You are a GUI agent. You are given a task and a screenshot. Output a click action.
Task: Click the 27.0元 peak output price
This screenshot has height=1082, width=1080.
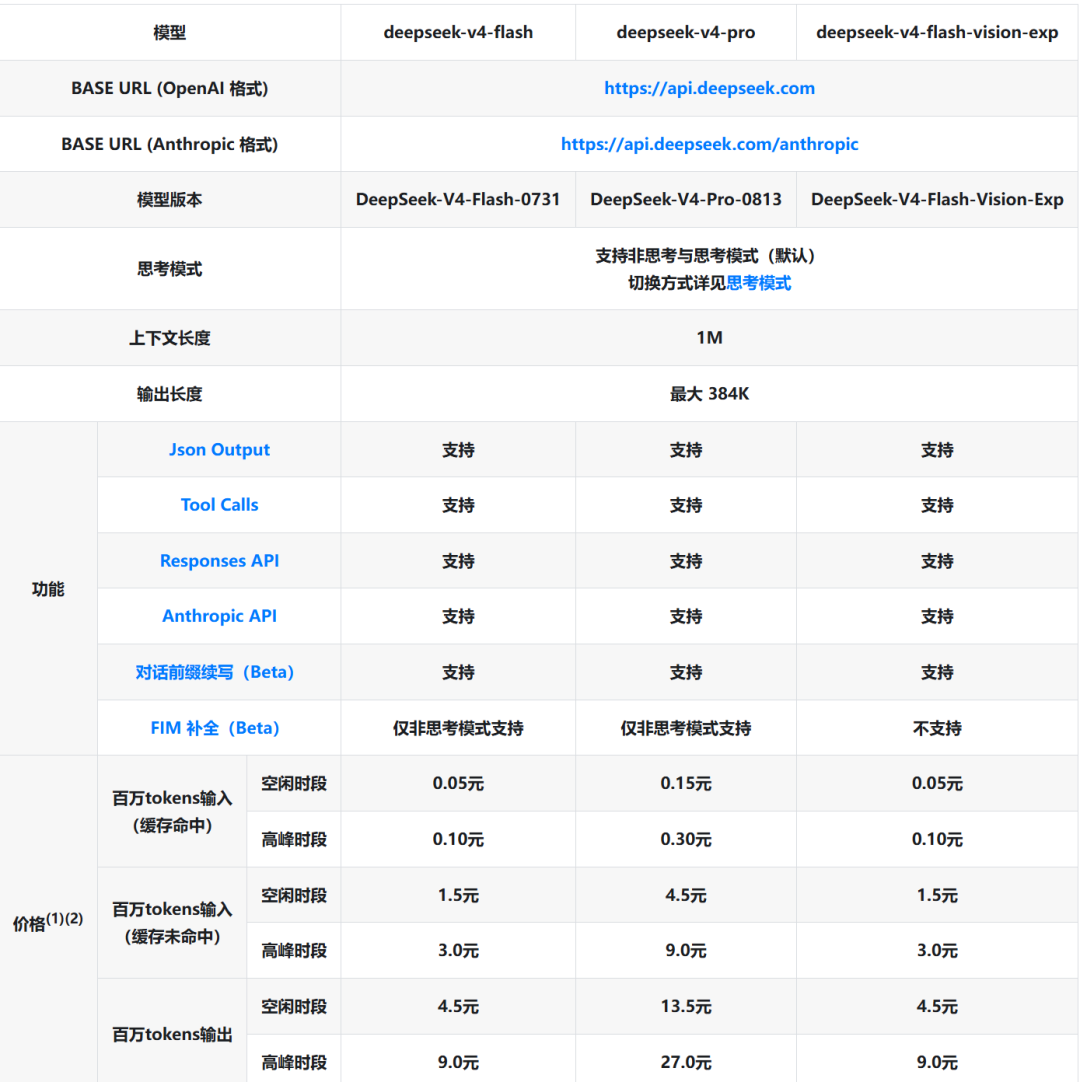[x=686, y=1062]
